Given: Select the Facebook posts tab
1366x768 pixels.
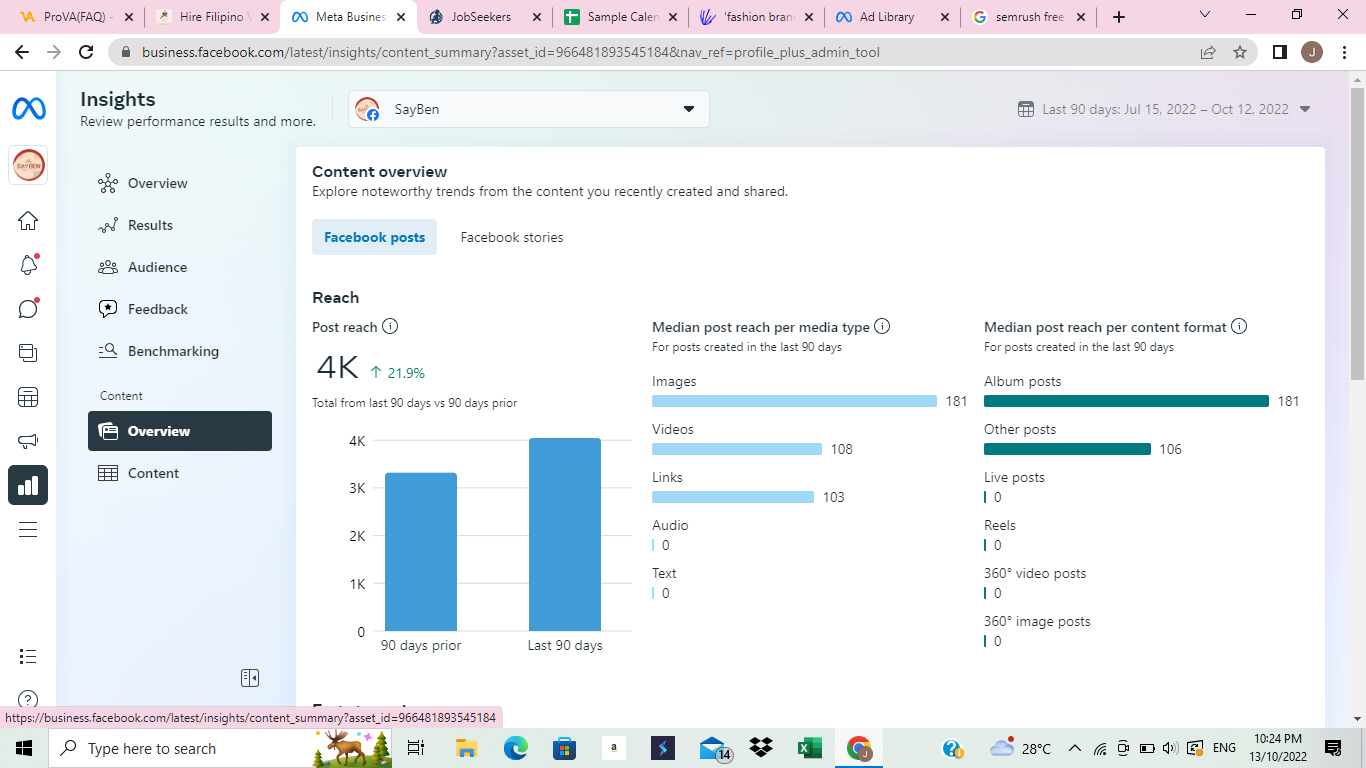Looking at the screenshot, I should (374, 237).
